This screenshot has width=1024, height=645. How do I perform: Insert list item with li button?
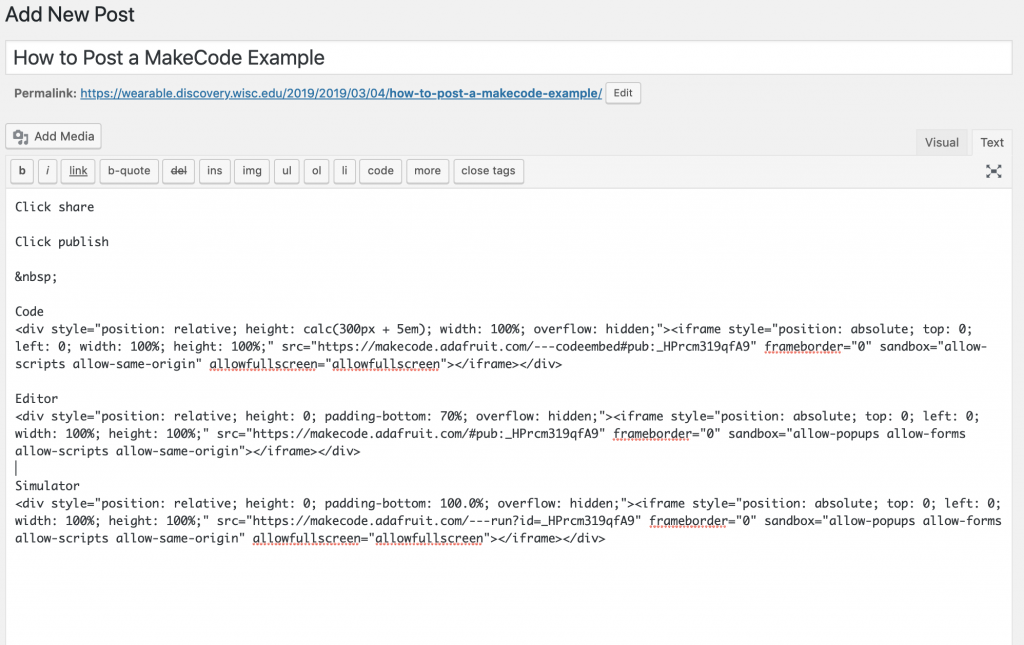(x=344, y=171)
